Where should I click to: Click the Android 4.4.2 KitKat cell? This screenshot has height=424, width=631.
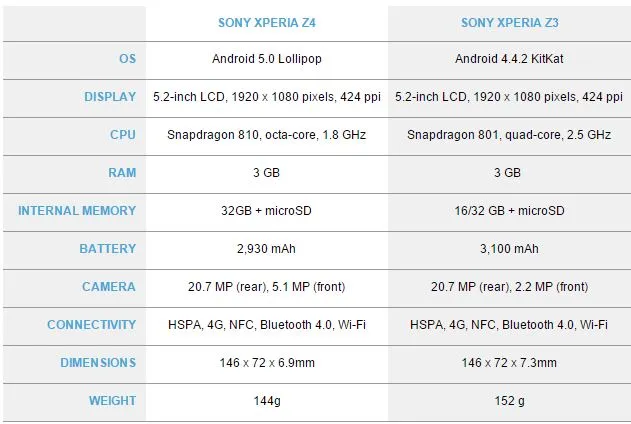point(508,59)
